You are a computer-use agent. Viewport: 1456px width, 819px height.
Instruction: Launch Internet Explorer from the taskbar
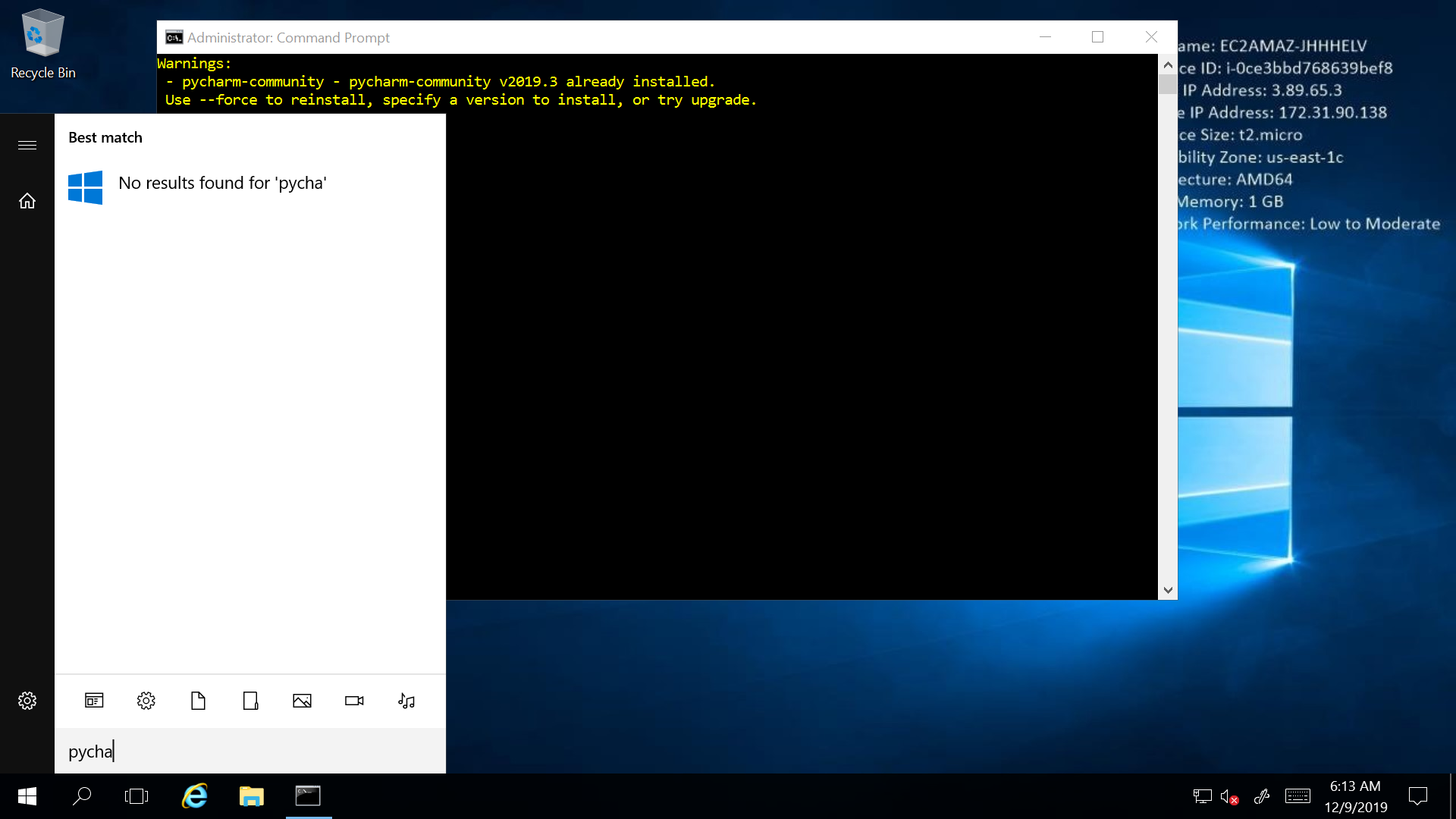coord(195,796)
